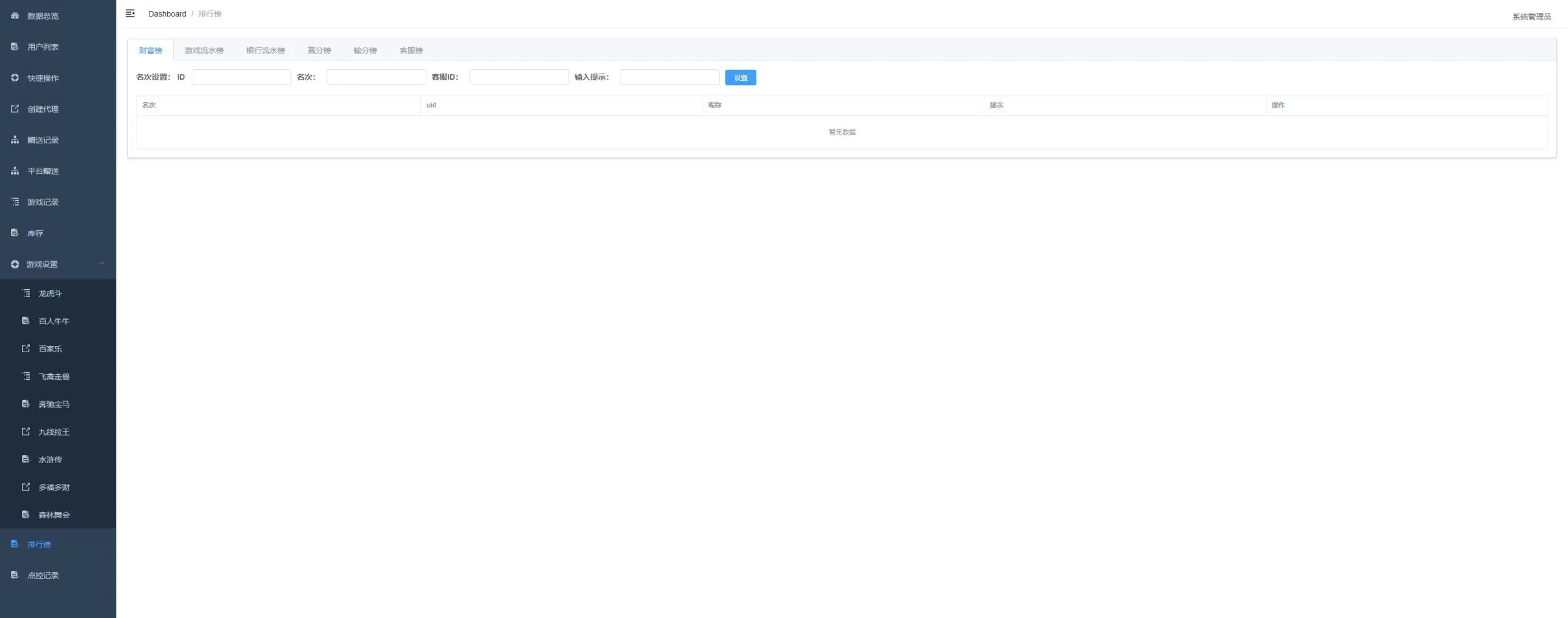The height and width of the screenshot is (618, 1568).
Task: Focus the 输入提示 input field
Action: pos(669,77)
